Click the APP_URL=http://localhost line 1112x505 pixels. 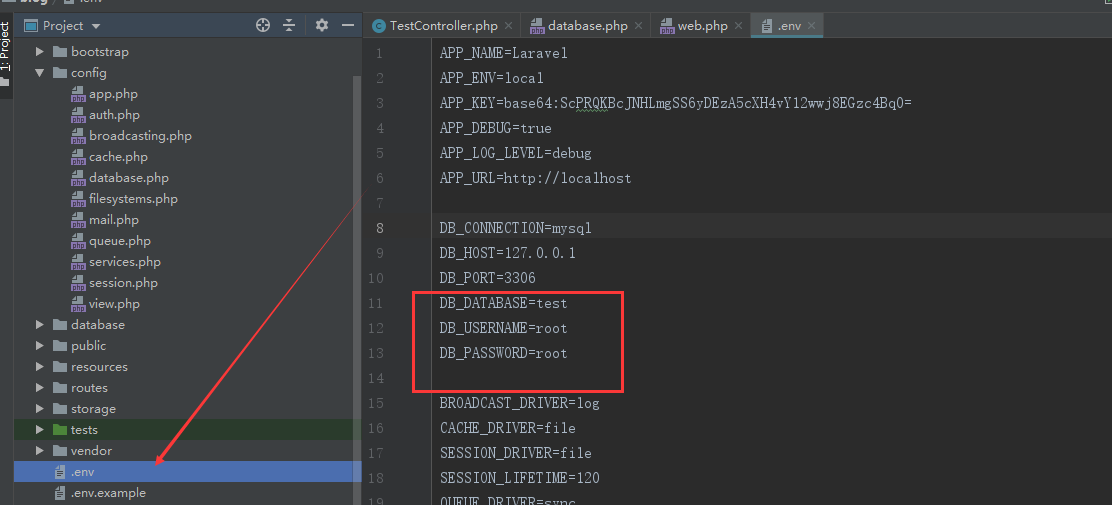point(535,179)
